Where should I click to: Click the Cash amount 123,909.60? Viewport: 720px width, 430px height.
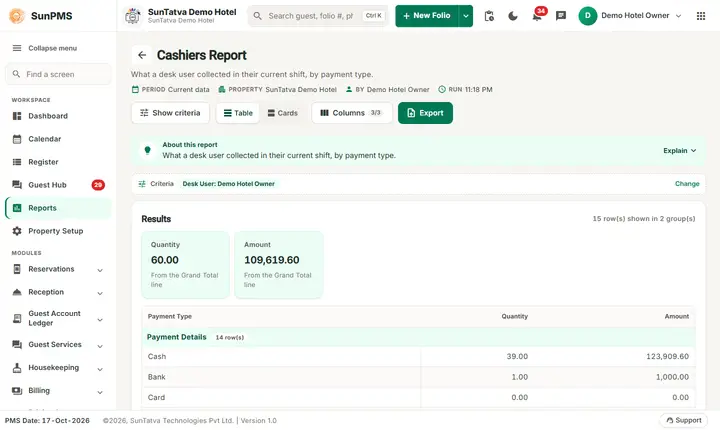667,356
